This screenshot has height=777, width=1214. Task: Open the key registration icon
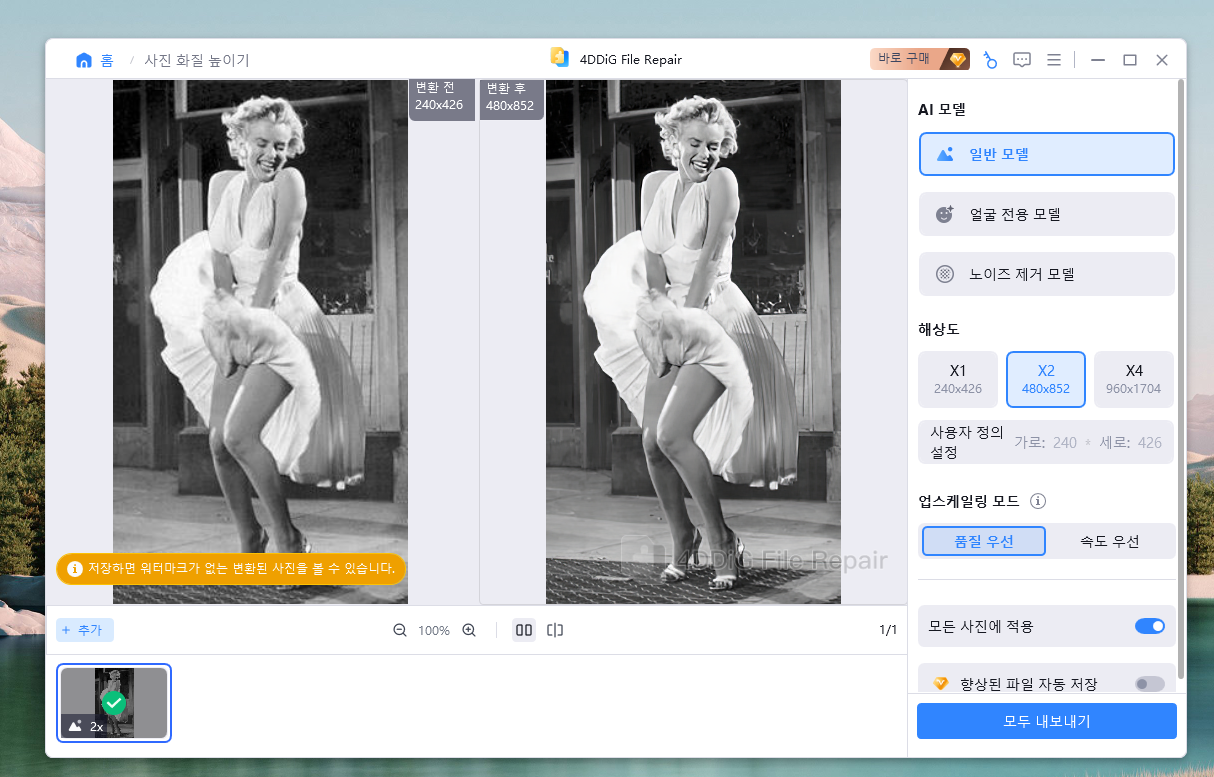click(x=989, y=60)
